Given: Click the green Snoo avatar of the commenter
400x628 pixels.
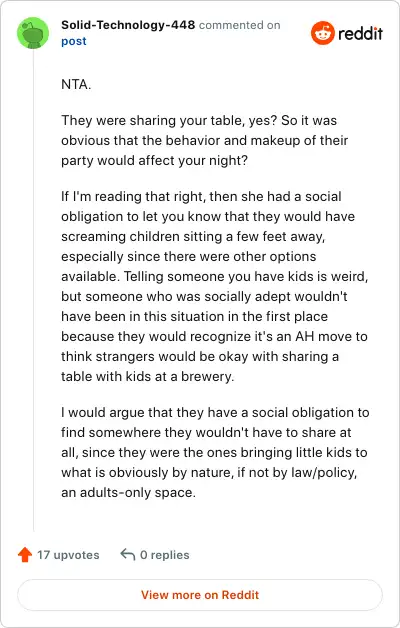Looking at the screenshot, I should (33, 33).
